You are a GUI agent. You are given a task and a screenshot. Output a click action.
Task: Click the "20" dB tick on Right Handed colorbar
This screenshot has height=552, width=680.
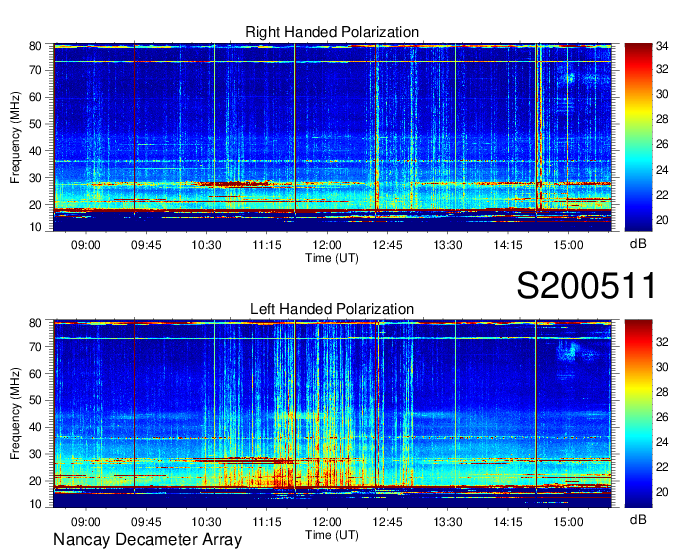tap(662, 220)
